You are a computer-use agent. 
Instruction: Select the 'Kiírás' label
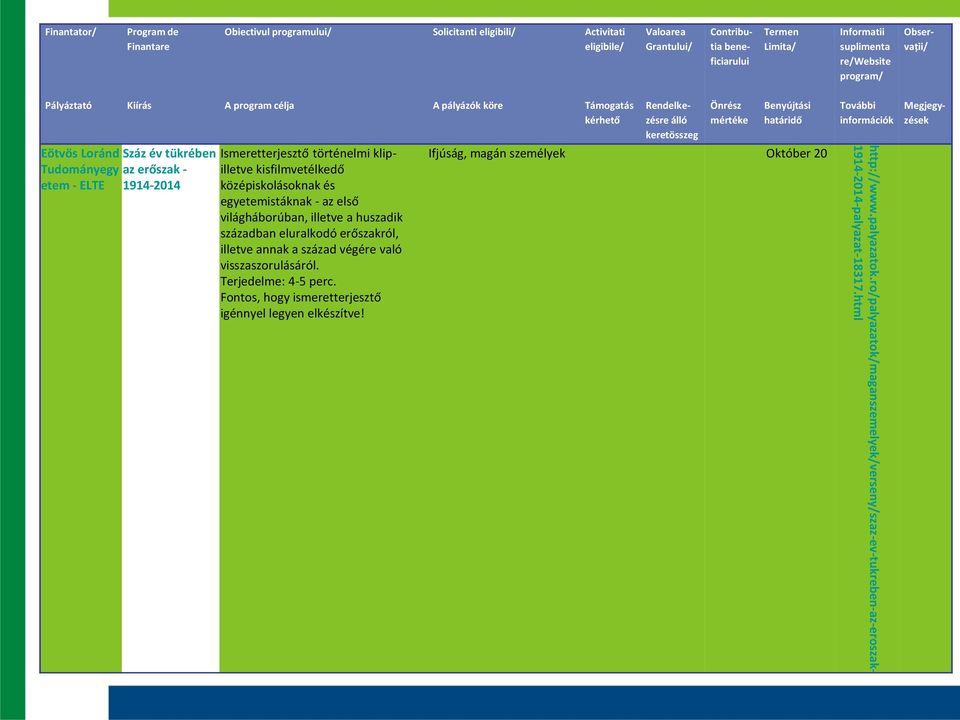coord(139,105)
